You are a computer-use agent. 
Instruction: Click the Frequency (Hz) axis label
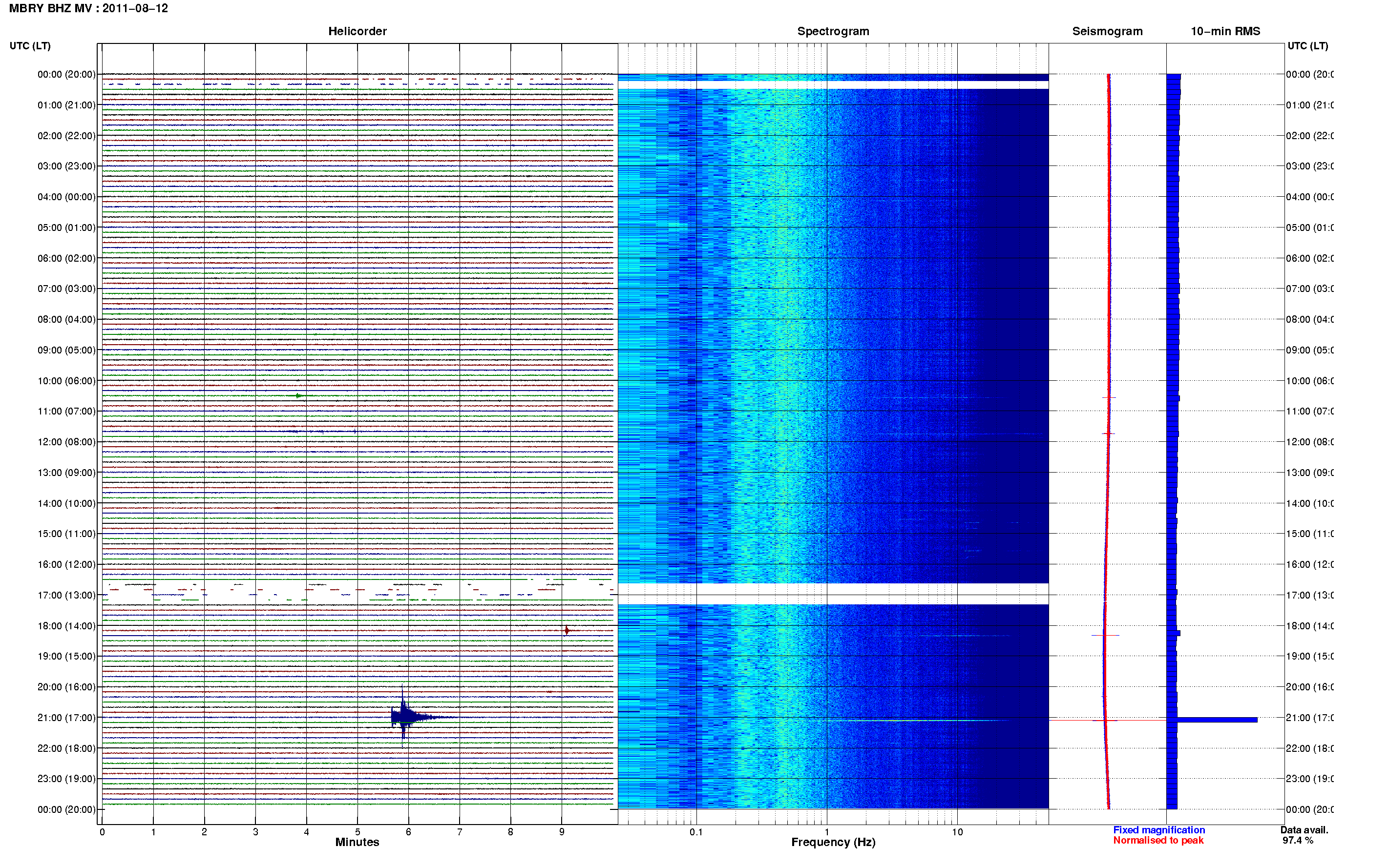[833, 842]
